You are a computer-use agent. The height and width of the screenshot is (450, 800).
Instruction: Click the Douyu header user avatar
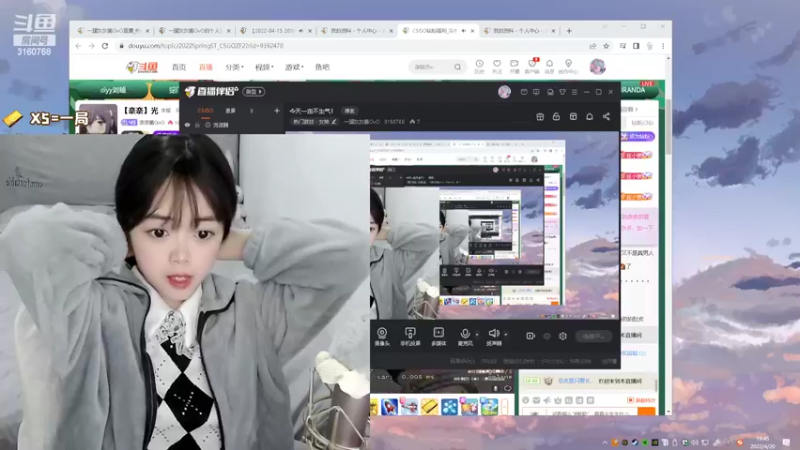click(x=597, y=66)
